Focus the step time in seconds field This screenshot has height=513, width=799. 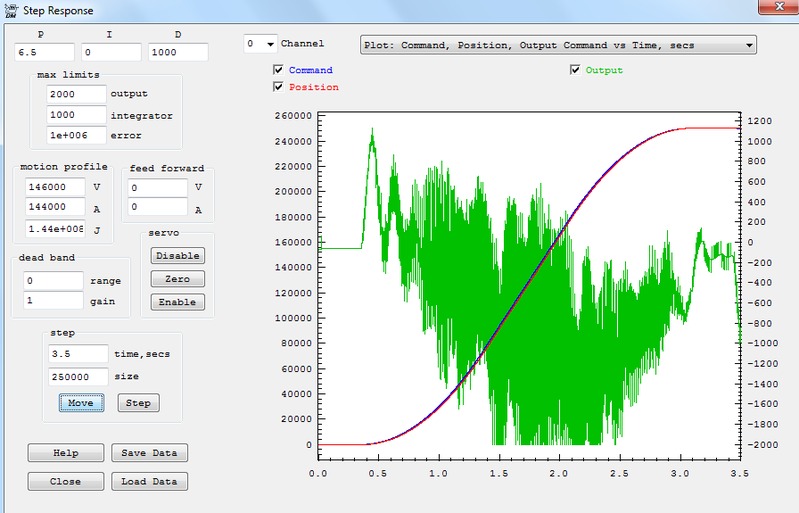(x=78, y=354)
